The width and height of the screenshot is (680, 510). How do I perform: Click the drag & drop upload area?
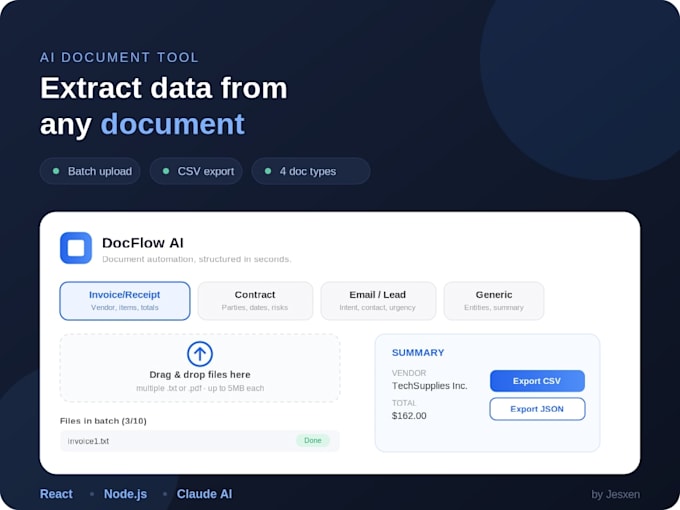(x=200, y=368)
